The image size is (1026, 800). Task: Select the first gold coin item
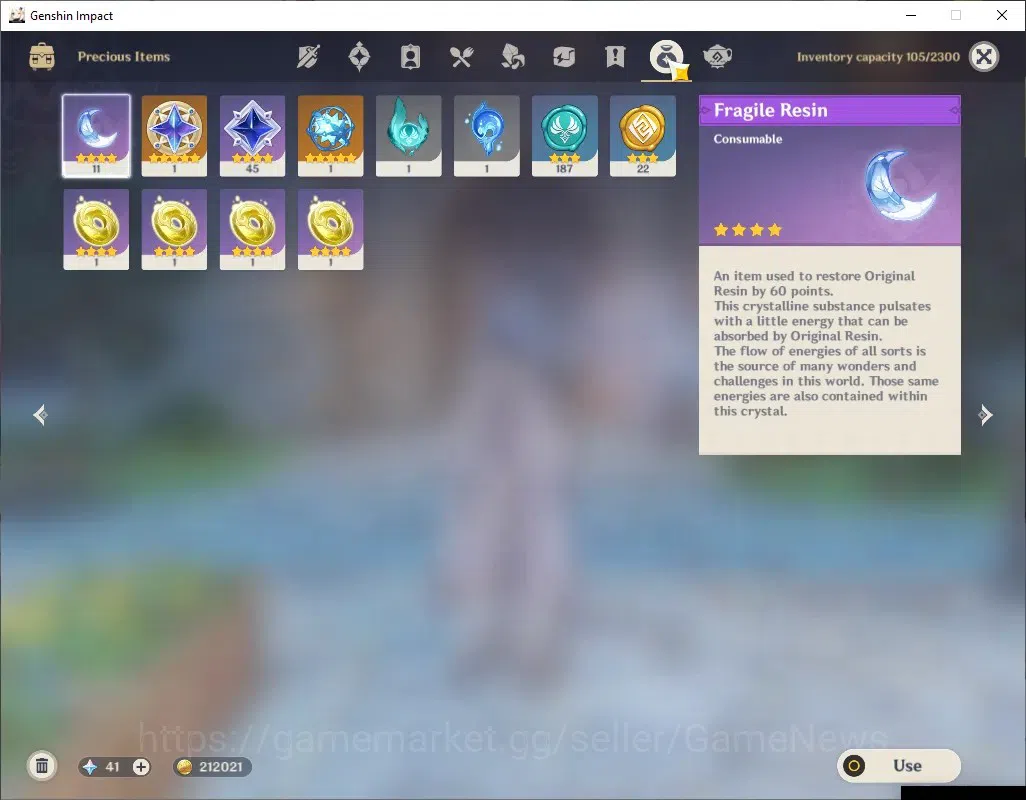[x=96, y=230]
